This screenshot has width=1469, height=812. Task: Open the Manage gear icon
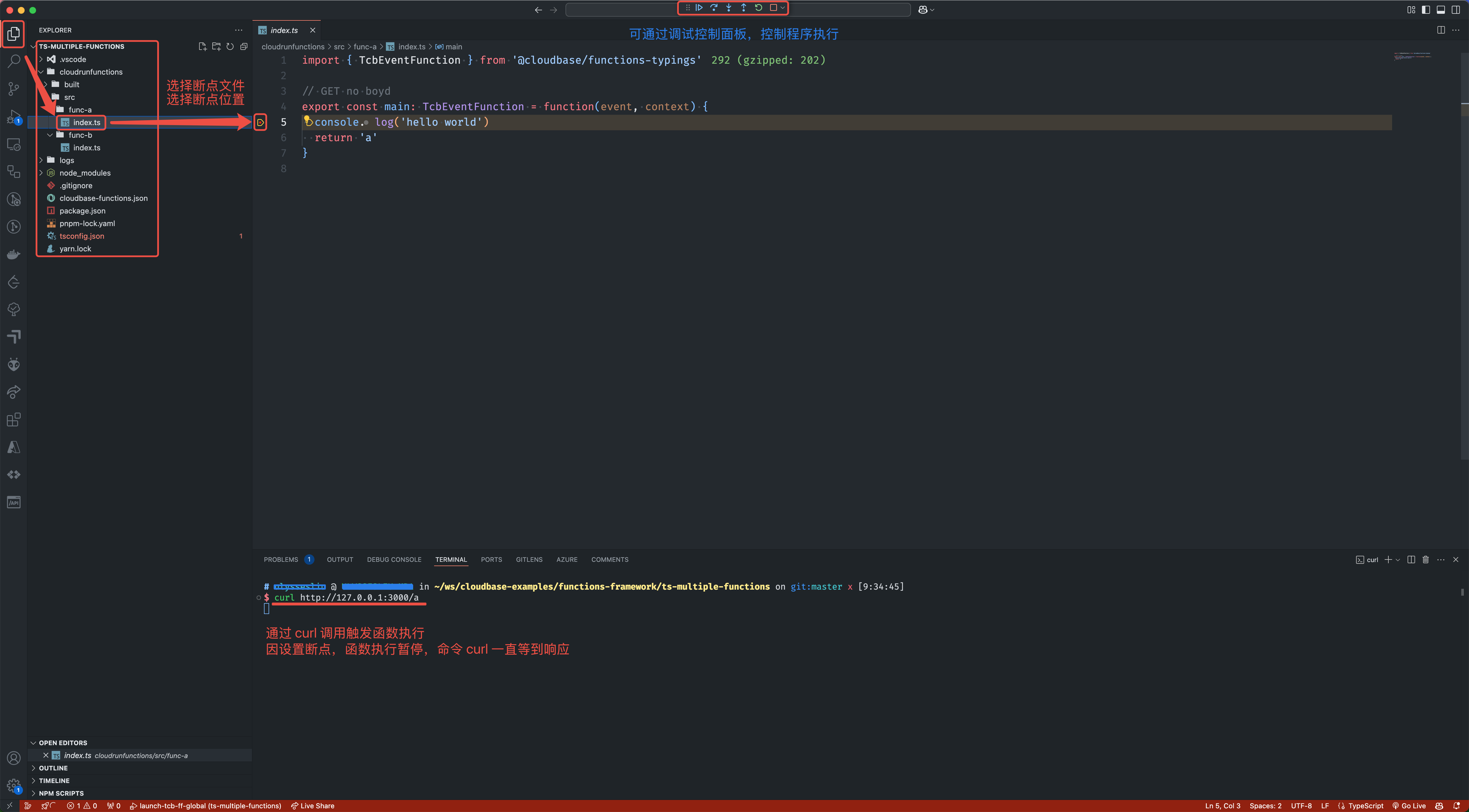(14, 786)
